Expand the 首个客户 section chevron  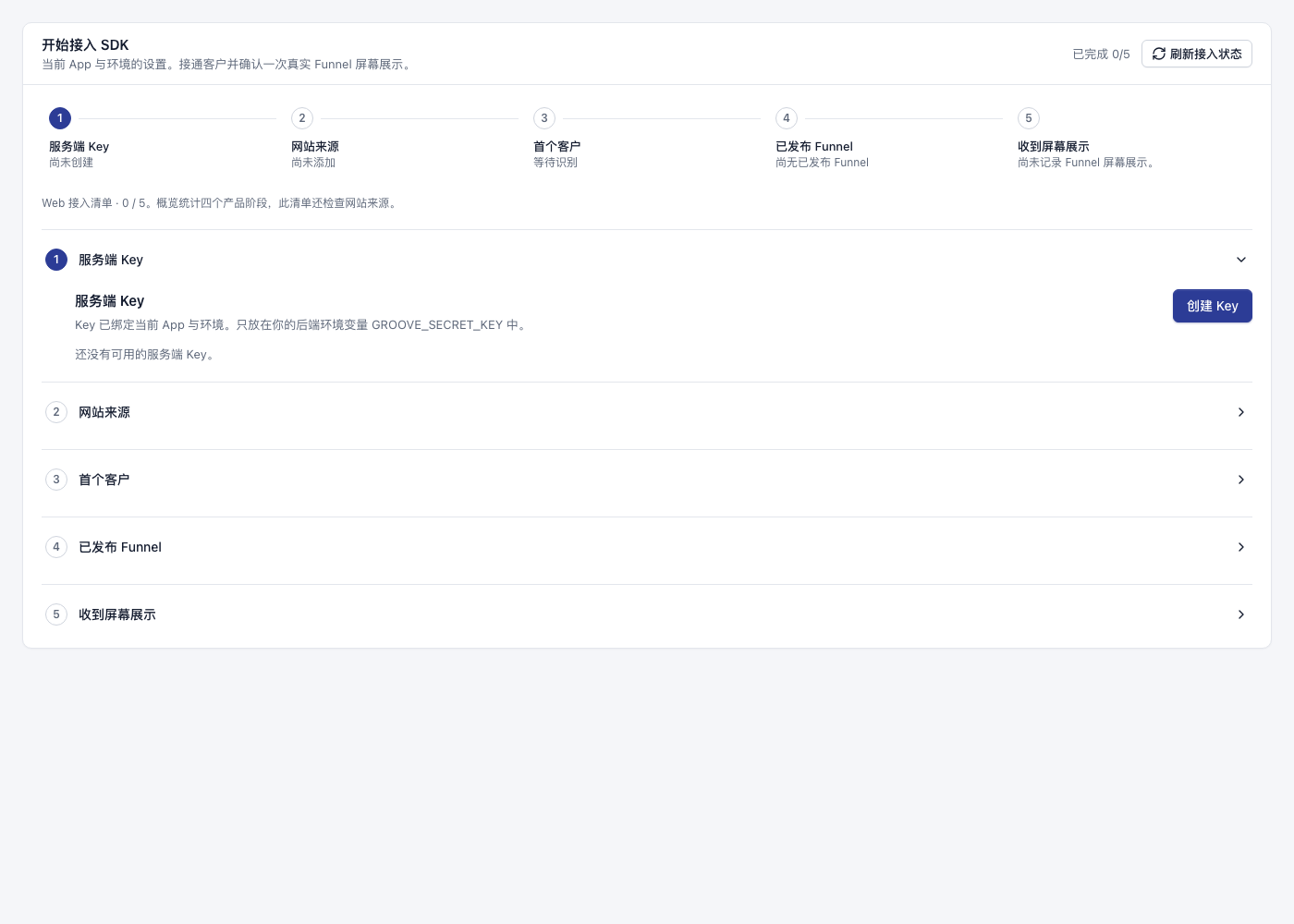(x=1241, y=480)
